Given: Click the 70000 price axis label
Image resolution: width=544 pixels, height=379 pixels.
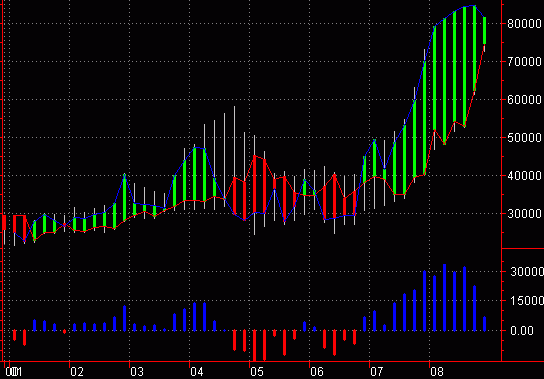Looking at the screenshot, I should click(x=524, y=62).
